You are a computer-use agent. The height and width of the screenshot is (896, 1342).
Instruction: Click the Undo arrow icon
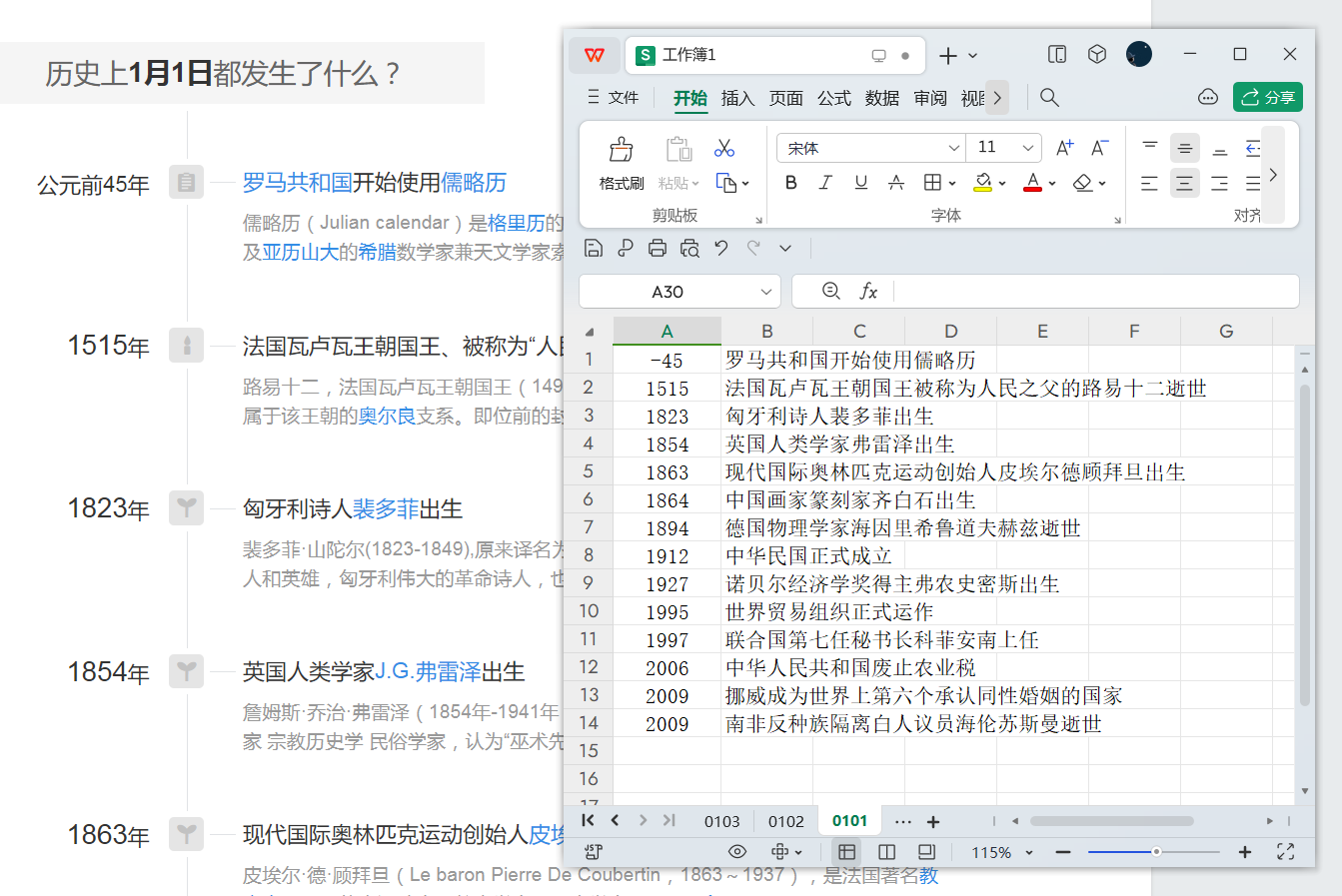(721, 248)
